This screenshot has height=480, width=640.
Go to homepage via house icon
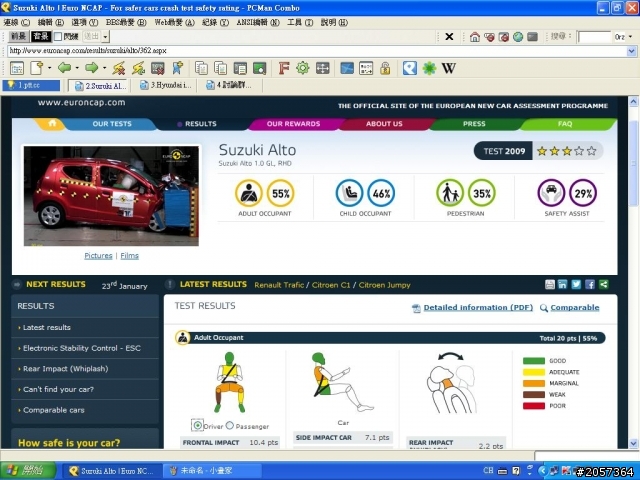click(x=475, y=37)
